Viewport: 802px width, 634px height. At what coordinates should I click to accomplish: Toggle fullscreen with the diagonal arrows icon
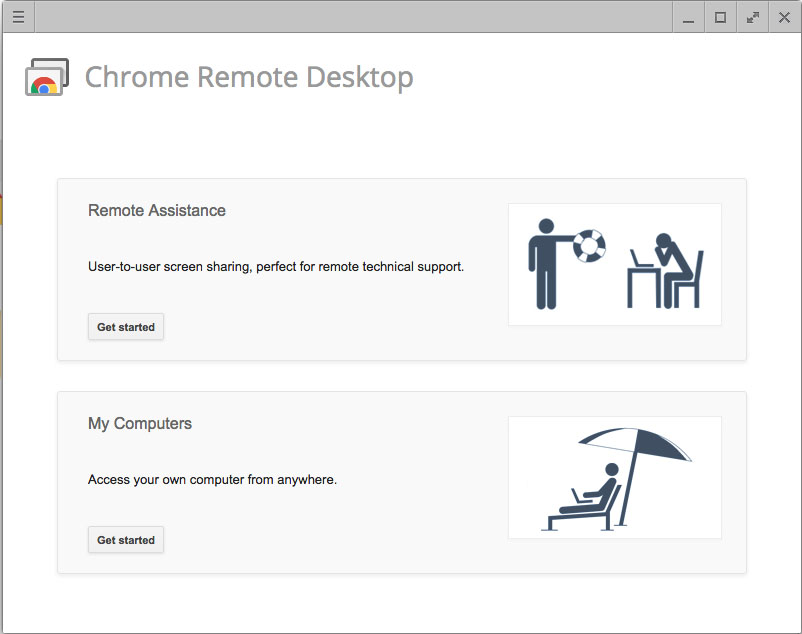tap(752, 17)
